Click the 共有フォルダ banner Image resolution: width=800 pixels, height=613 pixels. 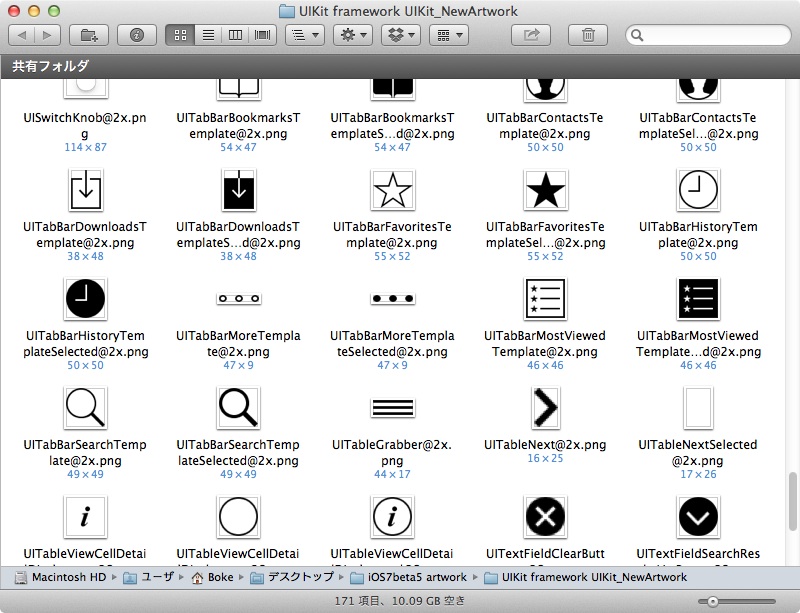(x=400, y=66)
